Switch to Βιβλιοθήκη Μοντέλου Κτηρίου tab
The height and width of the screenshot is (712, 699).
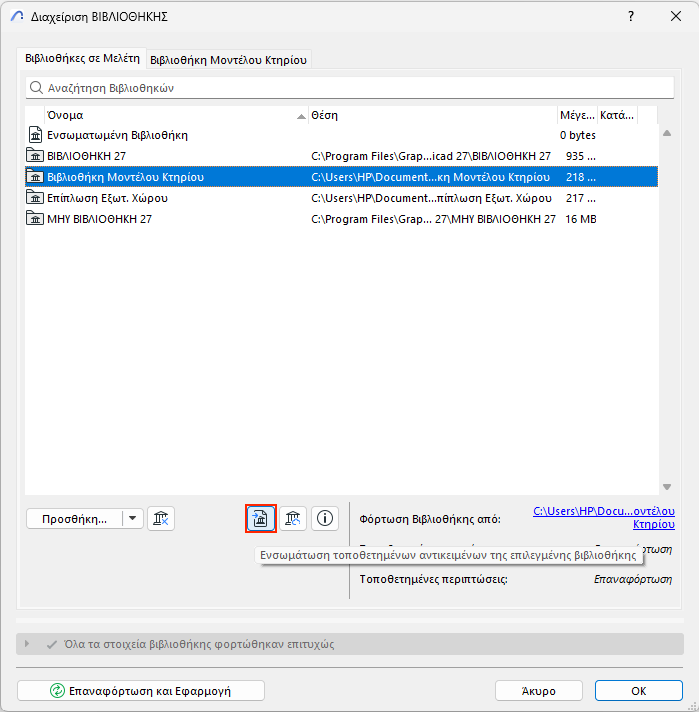point(228,60)
